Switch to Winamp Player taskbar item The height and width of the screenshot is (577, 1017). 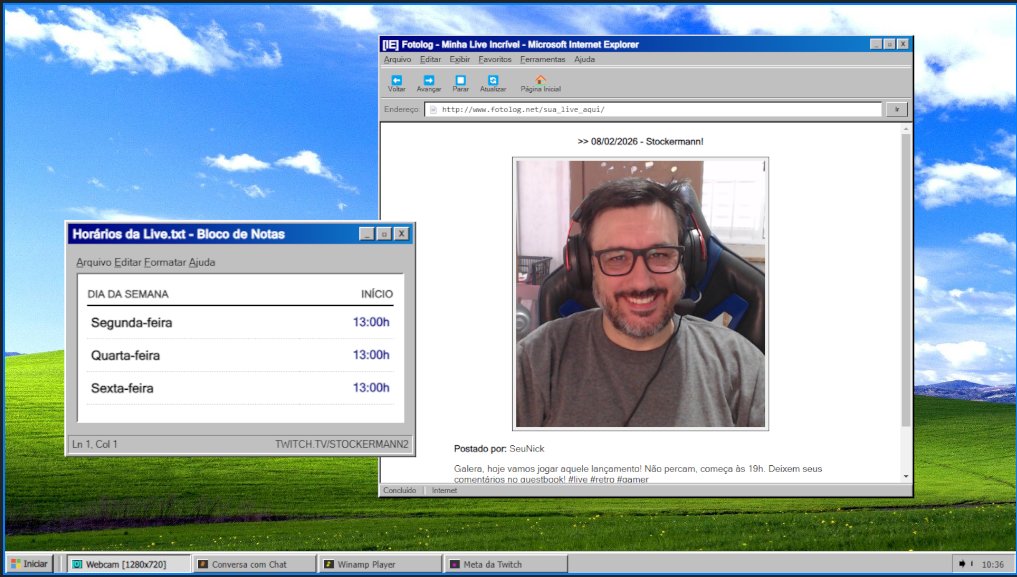pyautogui.click(x=380, y=564)
